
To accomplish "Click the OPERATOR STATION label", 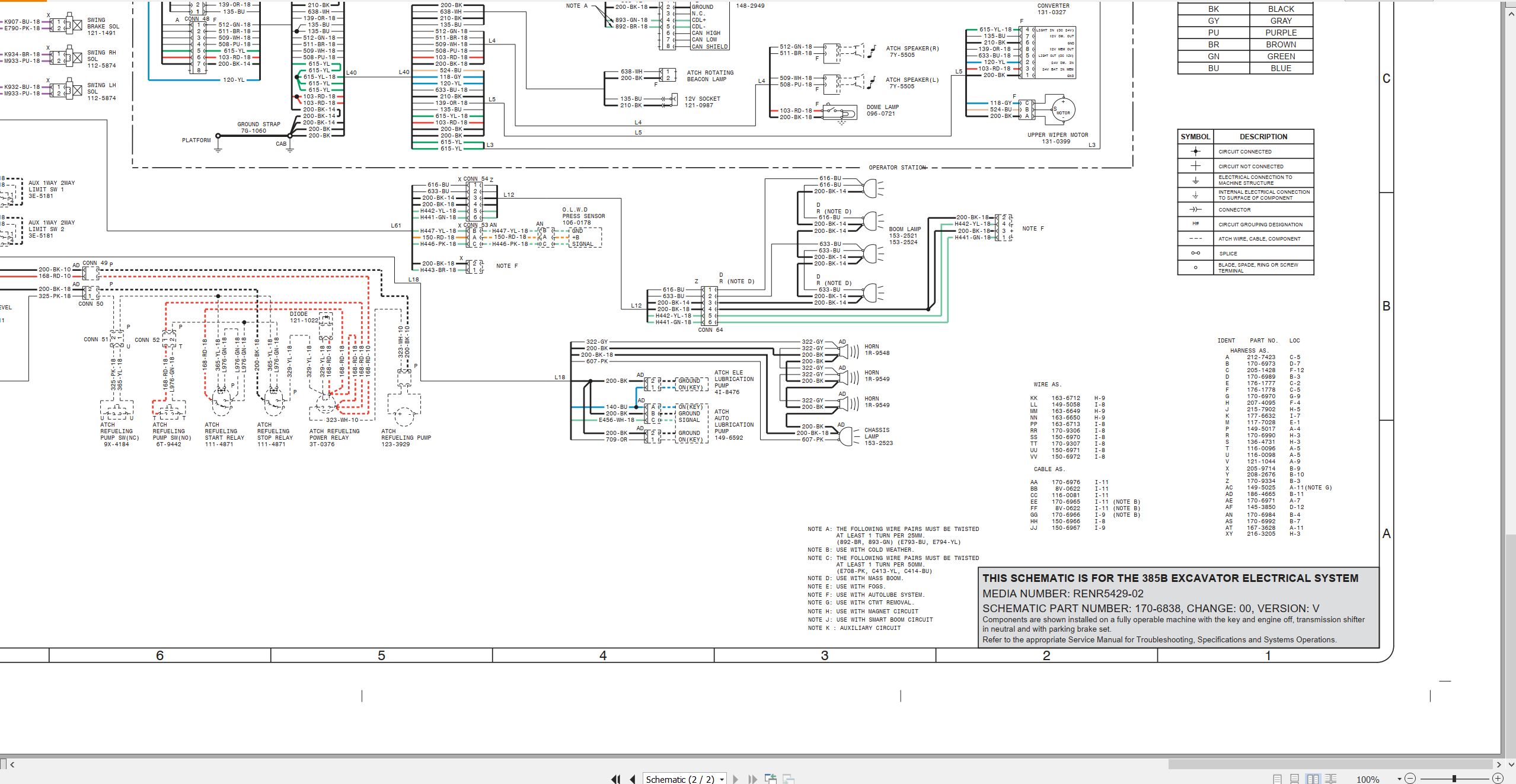I will click(x=897, y=168).
